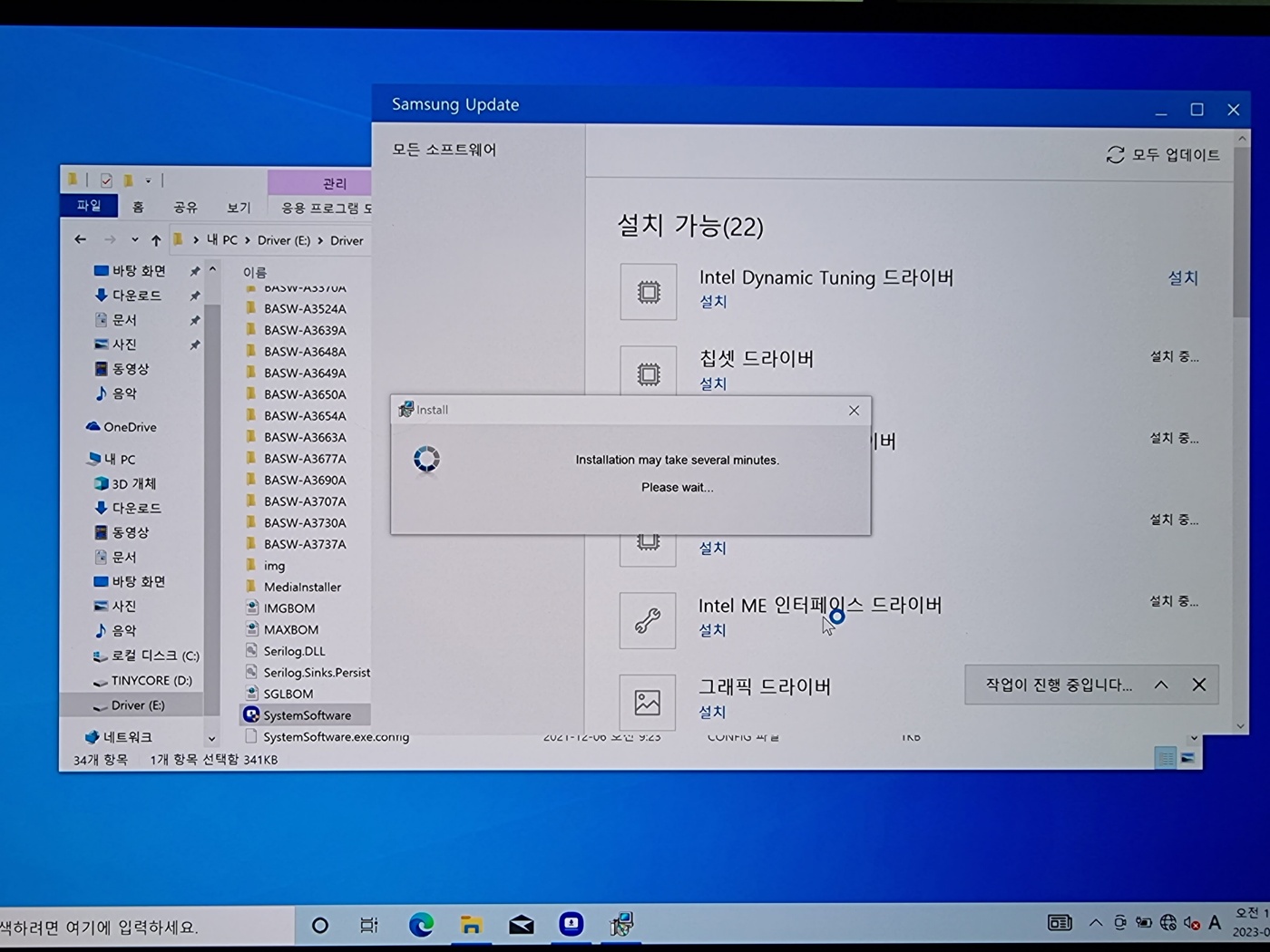Click the Explorer back arrow
This screenshot has height=952, width=1270.
tap(80, 239)
